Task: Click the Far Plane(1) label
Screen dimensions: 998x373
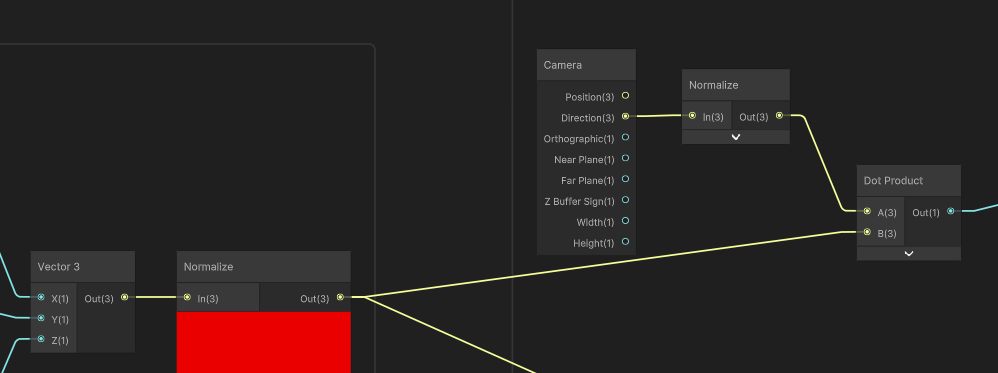Action: (x=587, y=181)
